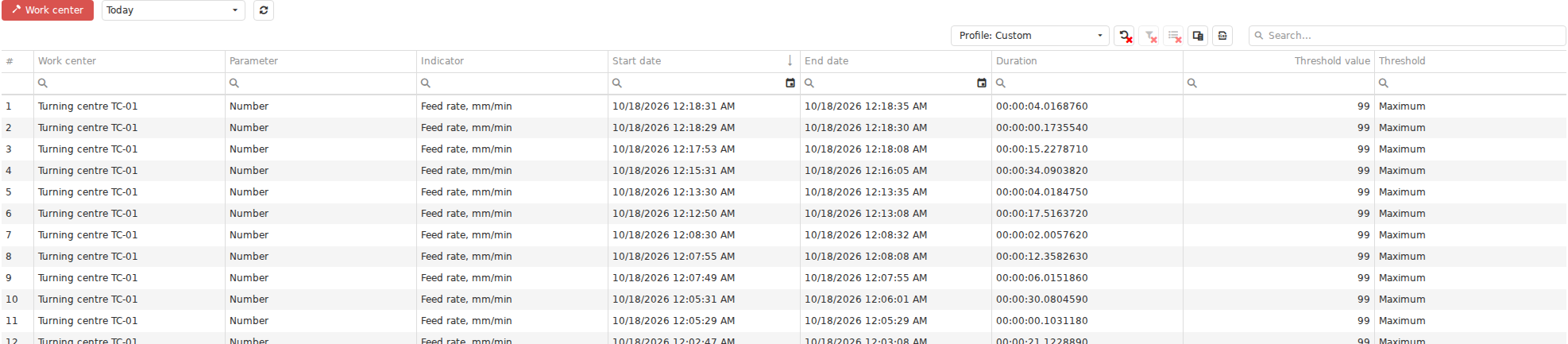Open the Profile: Custom dropdown
Image resolution: width=1568 pixels, height=344 pixels.
click(1029, 36)
